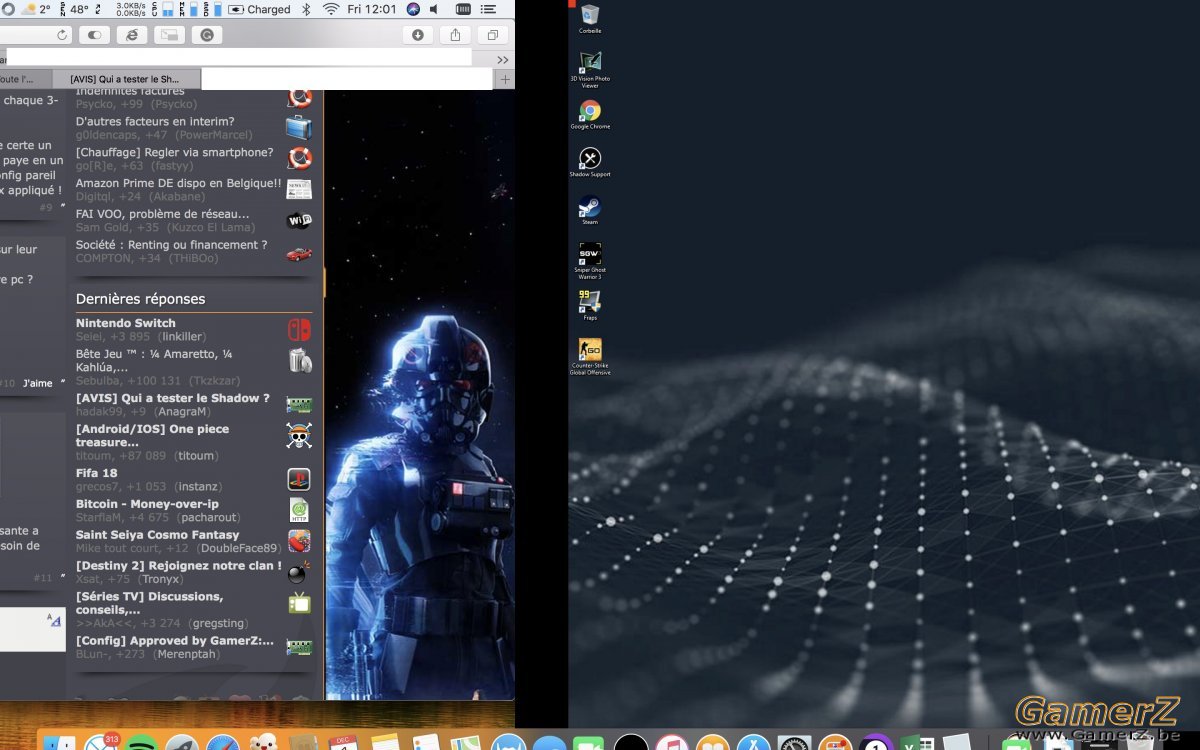Open Safari from the Dock
The height and width of the screenshot is (750, 1200).
coord(222,742)
